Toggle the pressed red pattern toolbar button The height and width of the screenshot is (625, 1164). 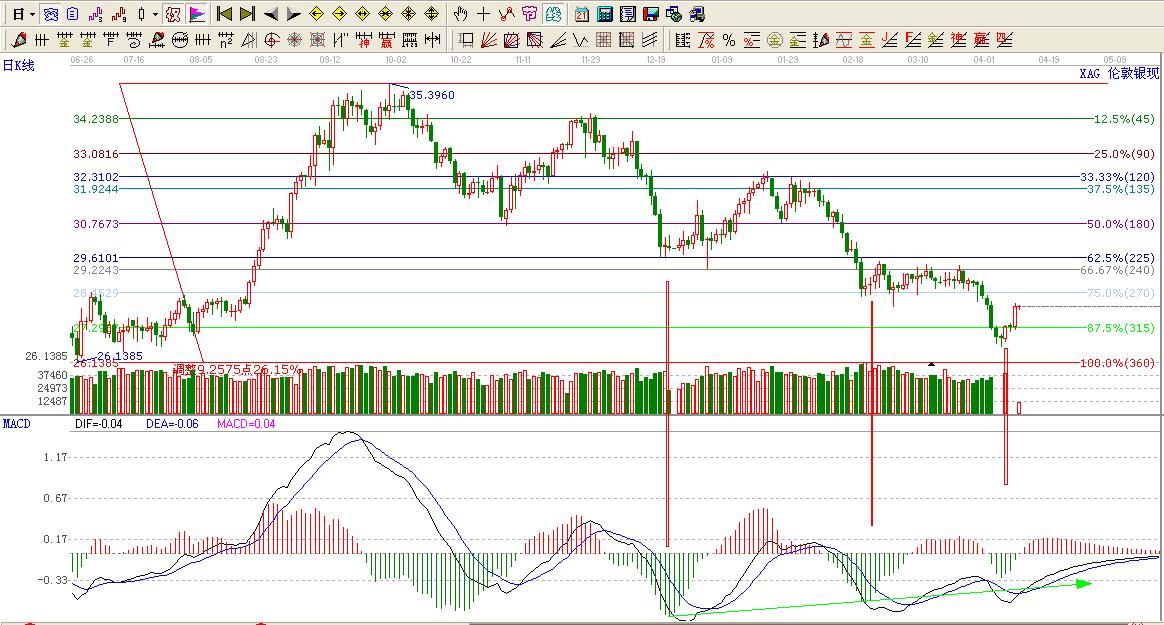tap(173, 14)
